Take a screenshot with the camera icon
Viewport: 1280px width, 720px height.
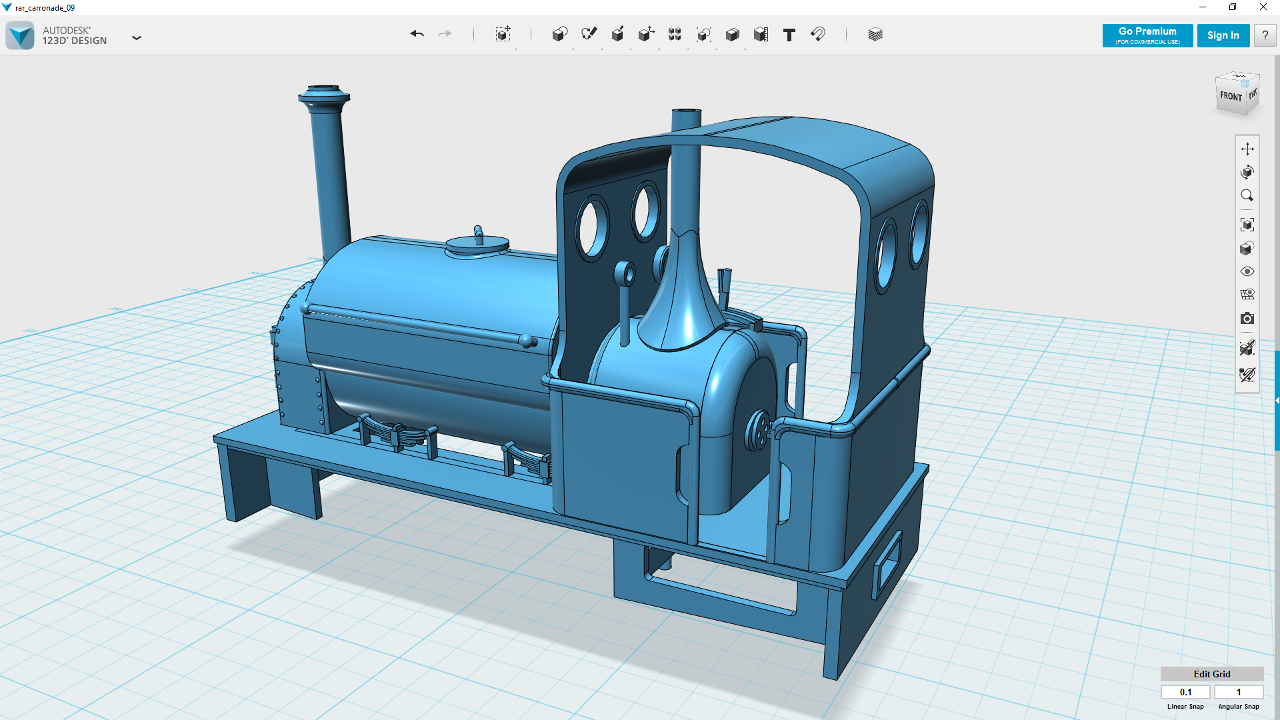click(x=1247, y=318)
